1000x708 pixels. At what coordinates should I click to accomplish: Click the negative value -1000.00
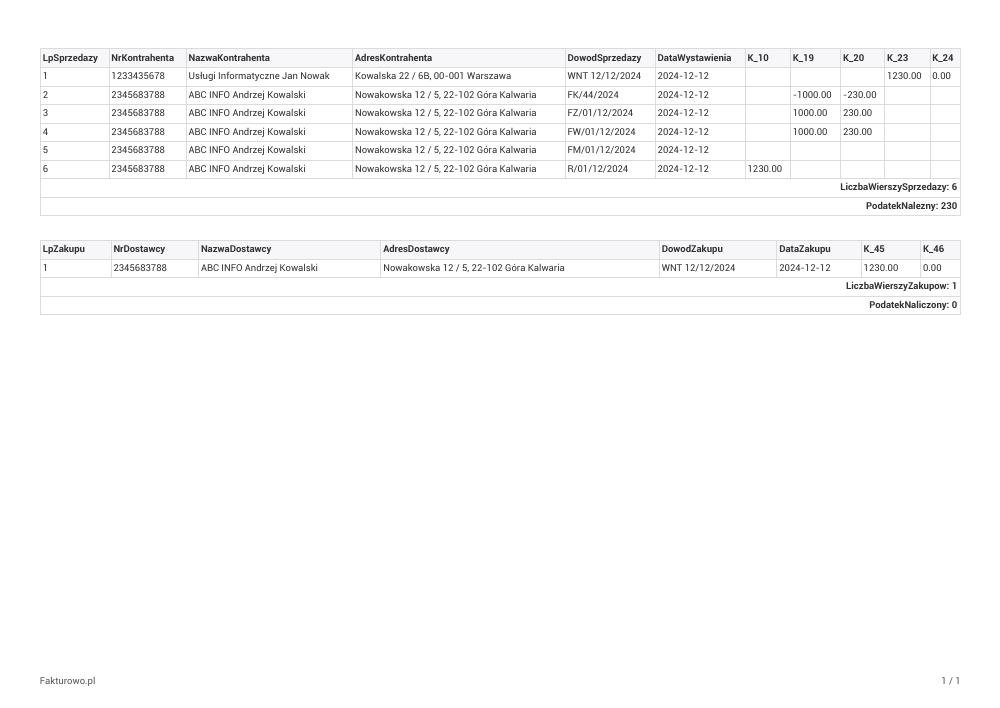click(812, 95)
